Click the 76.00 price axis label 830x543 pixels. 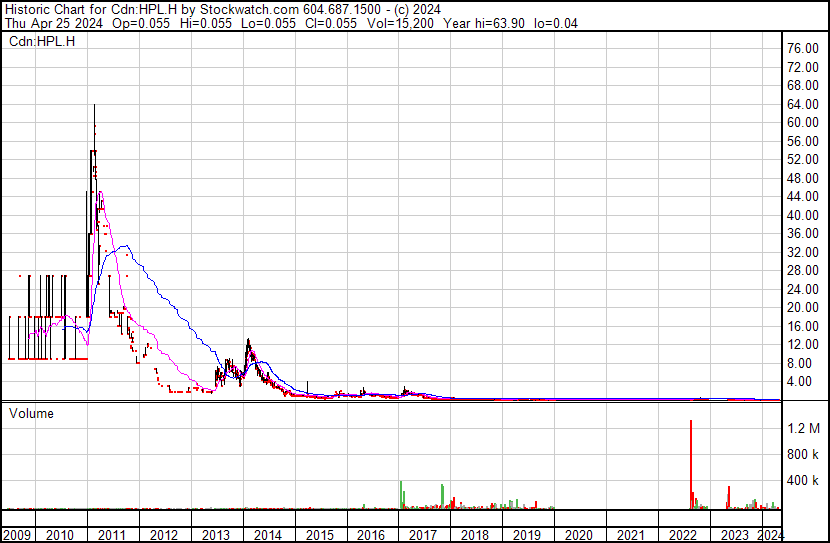[803, 48]
